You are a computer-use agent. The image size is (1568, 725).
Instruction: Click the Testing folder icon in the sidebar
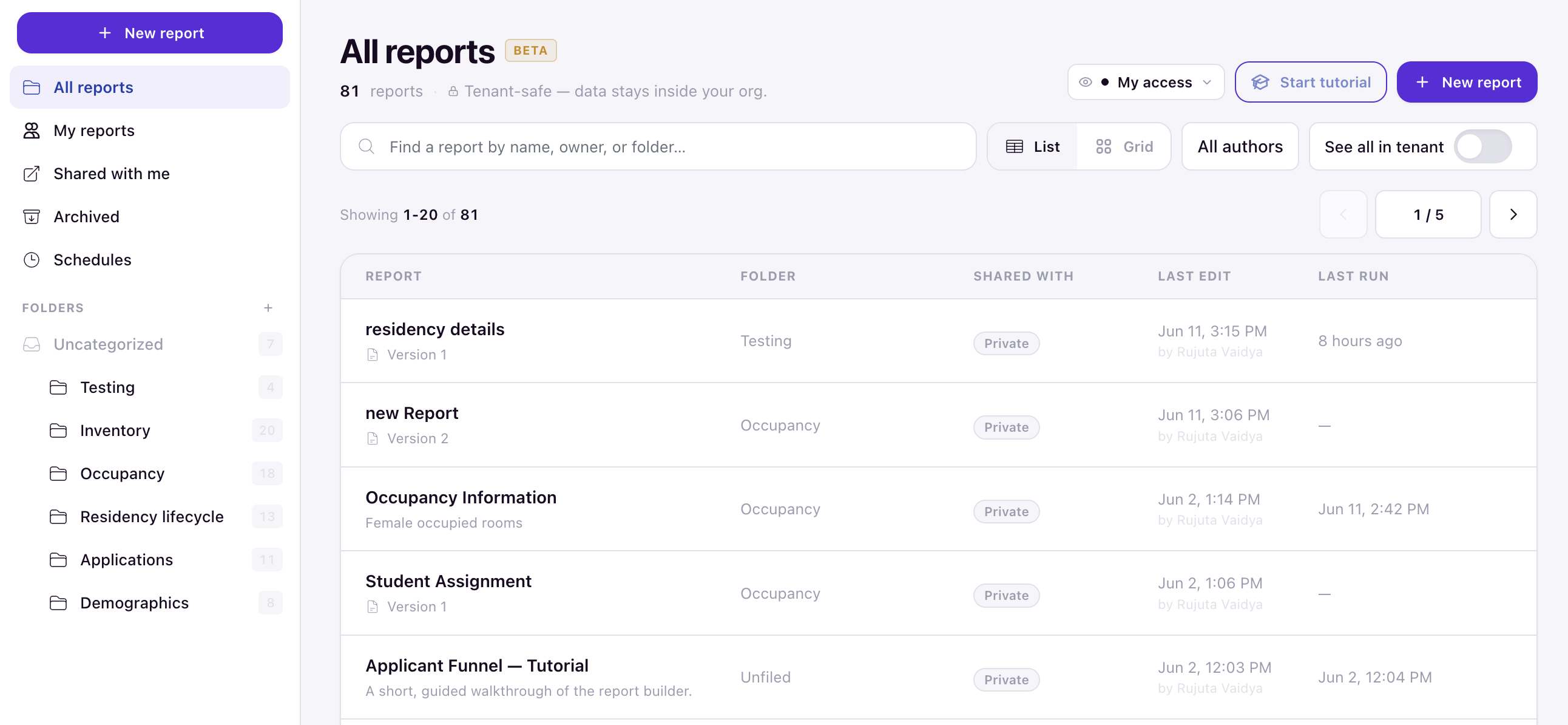[x=58, y=387]
